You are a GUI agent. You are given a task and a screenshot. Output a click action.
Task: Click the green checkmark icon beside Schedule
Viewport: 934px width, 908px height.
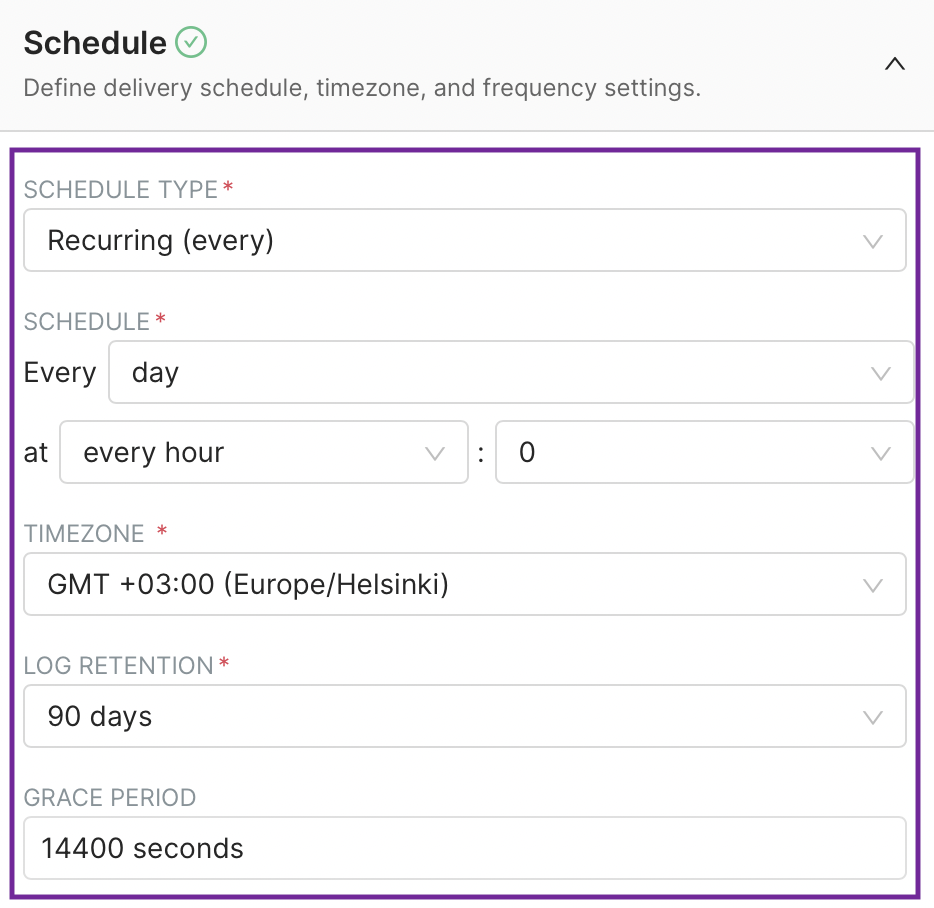pos(190,42)
